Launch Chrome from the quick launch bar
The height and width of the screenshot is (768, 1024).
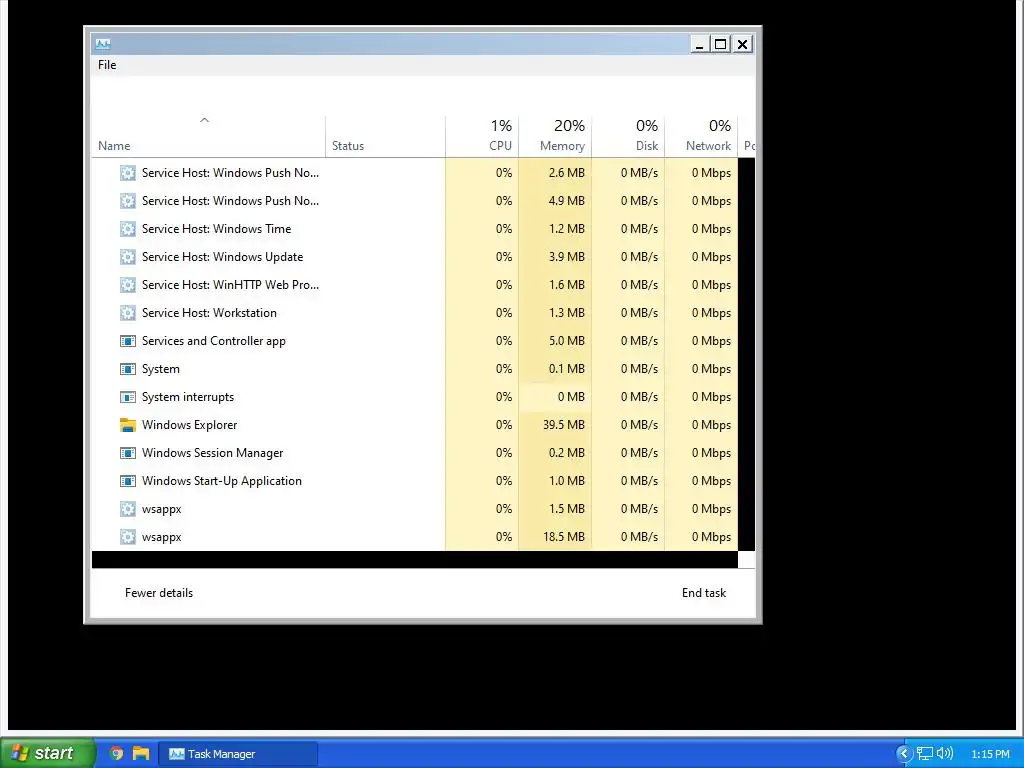tap(116, 754)
